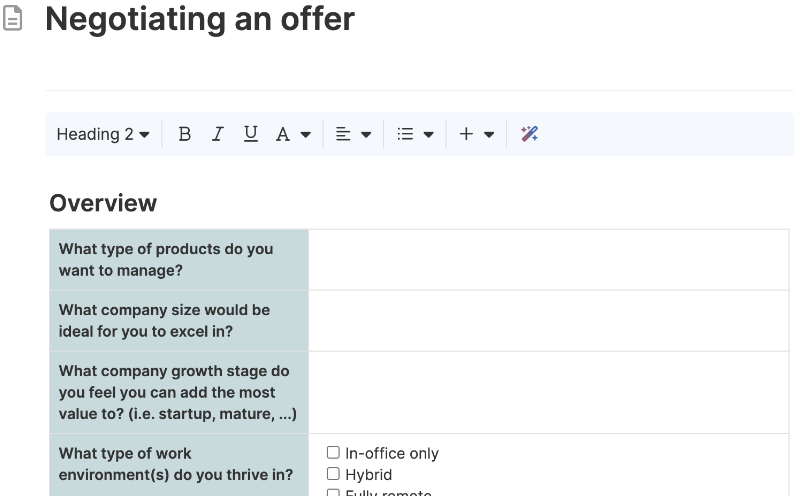Click the plus insert icon
The height and width of the screenshot is (496, 800).
point(466,134)
